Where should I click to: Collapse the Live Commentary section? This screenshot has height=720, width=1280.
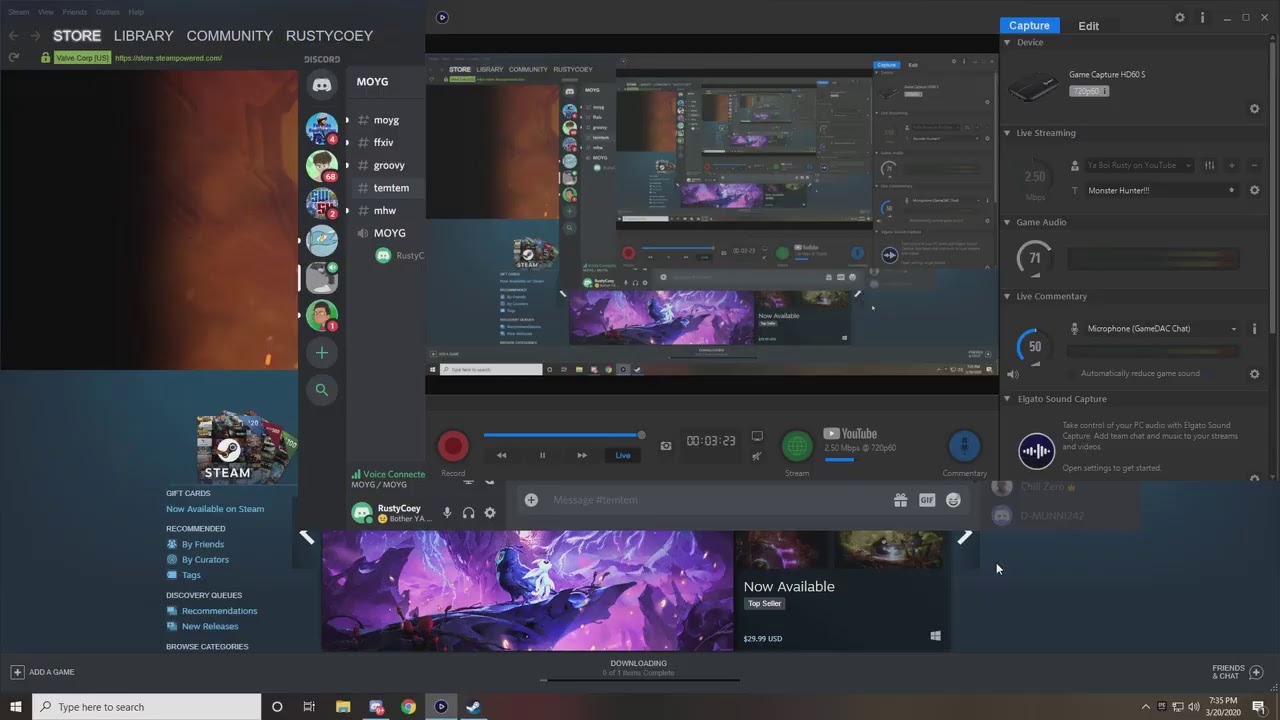[1007, 297]
